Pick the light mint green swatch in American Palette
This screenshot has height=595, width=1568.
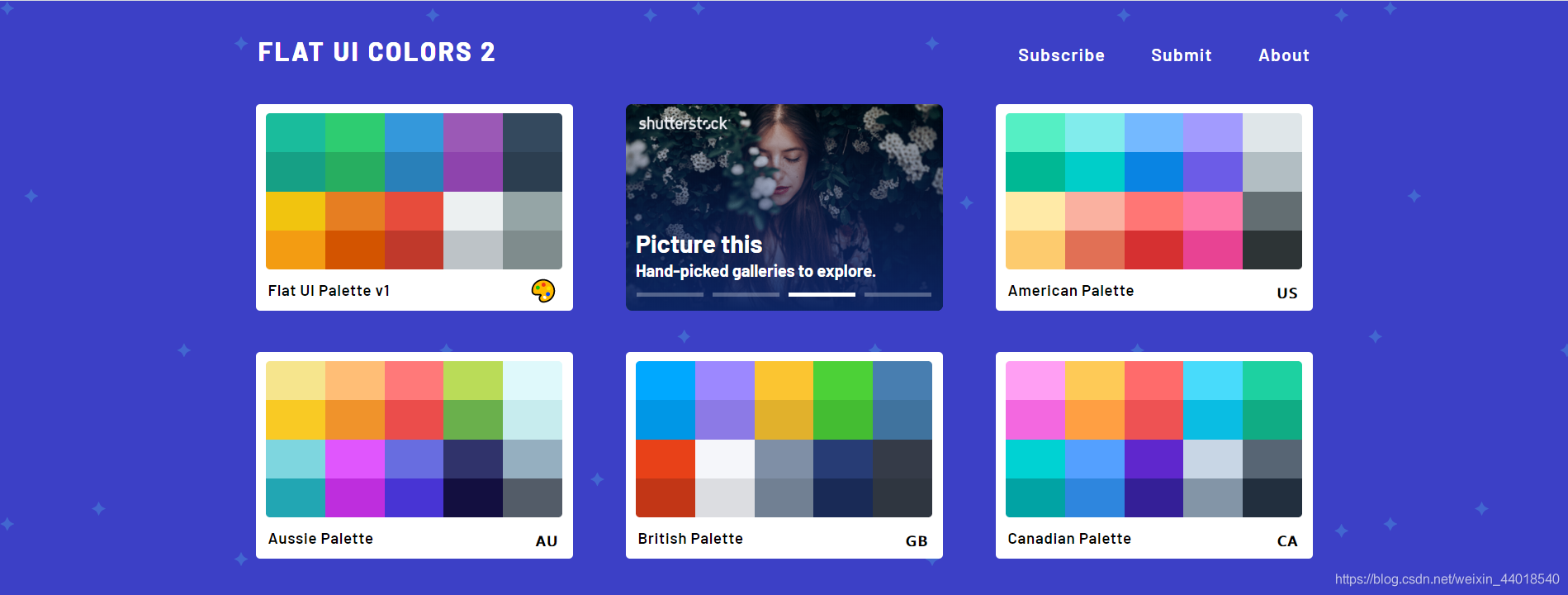click(1035, 133)
